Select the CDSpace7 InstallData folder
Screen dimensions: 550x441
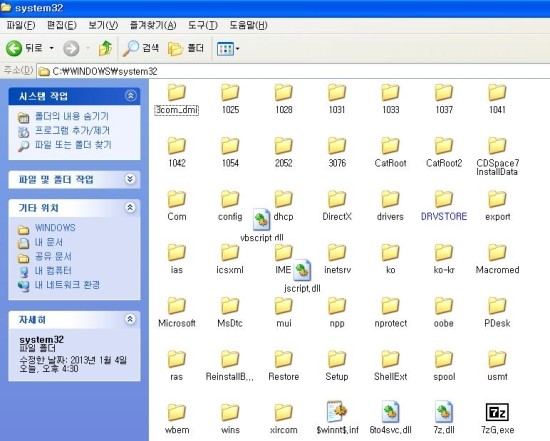(497, 157)
